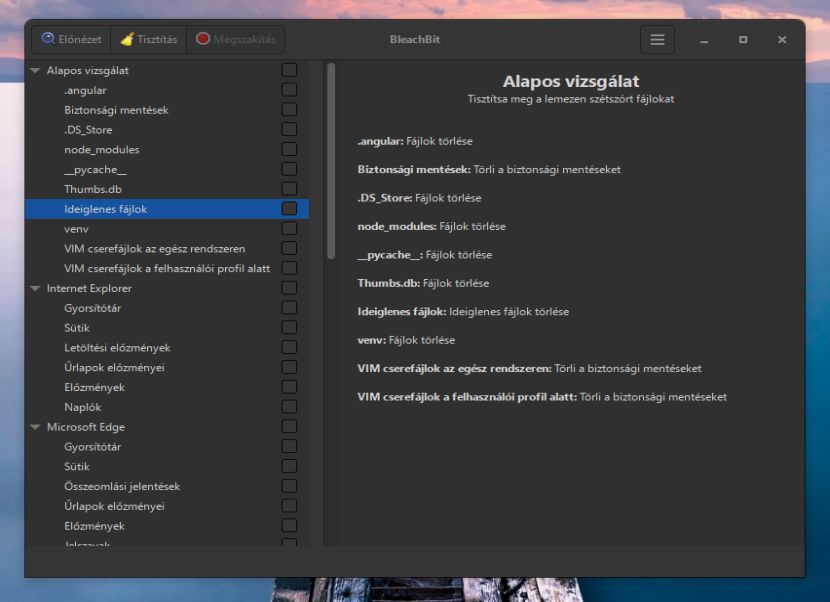The image size is (830, 602).
Task: Close the BleachBit window
Action: coord(782,40)
